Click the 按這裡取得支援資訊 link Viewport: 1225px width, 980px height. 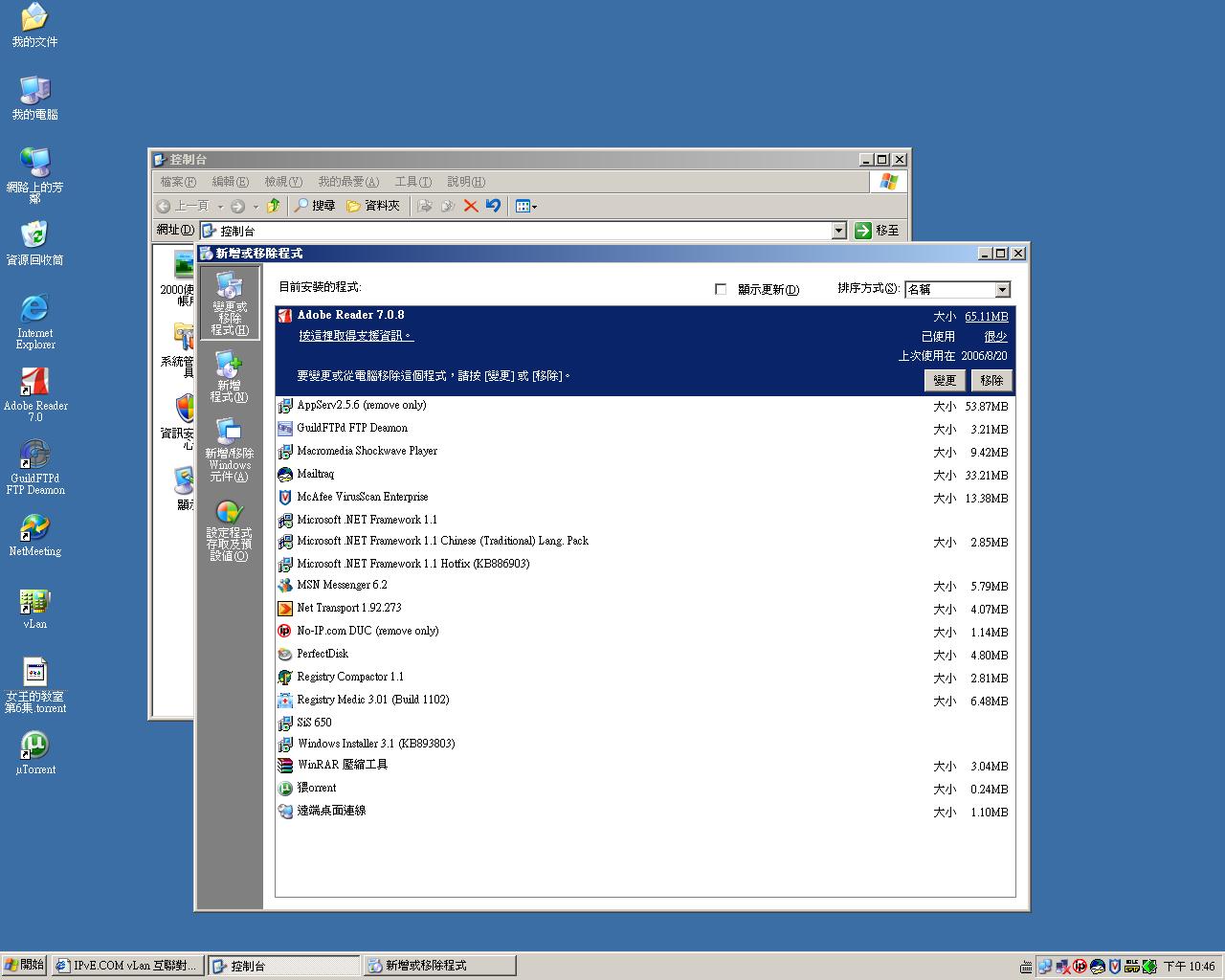[356, 336]
